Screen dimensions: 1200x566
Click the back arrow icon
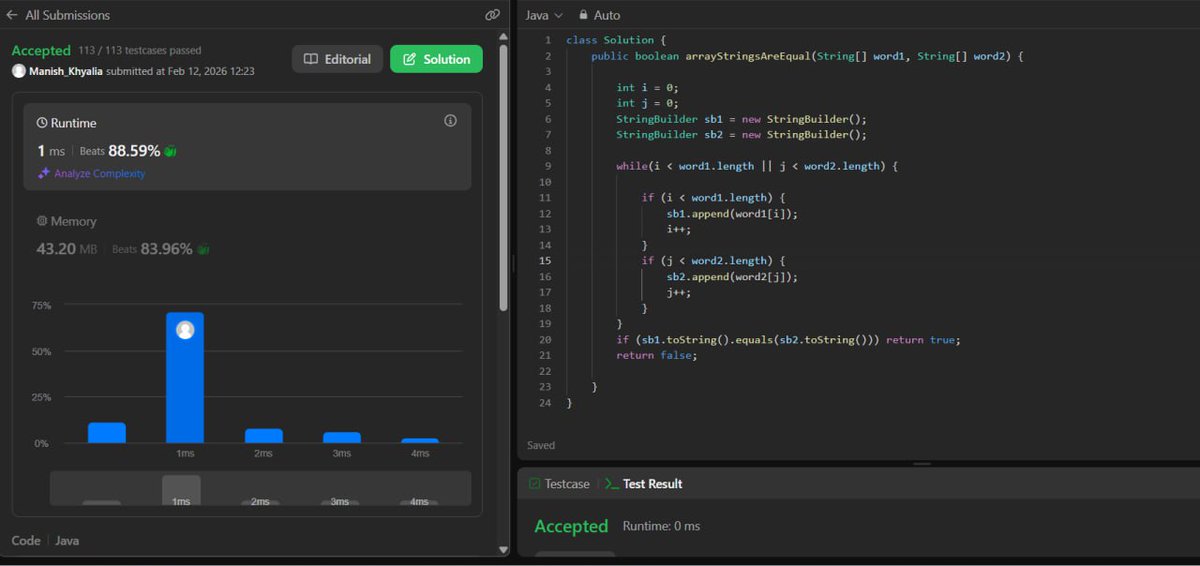[12, 15]
